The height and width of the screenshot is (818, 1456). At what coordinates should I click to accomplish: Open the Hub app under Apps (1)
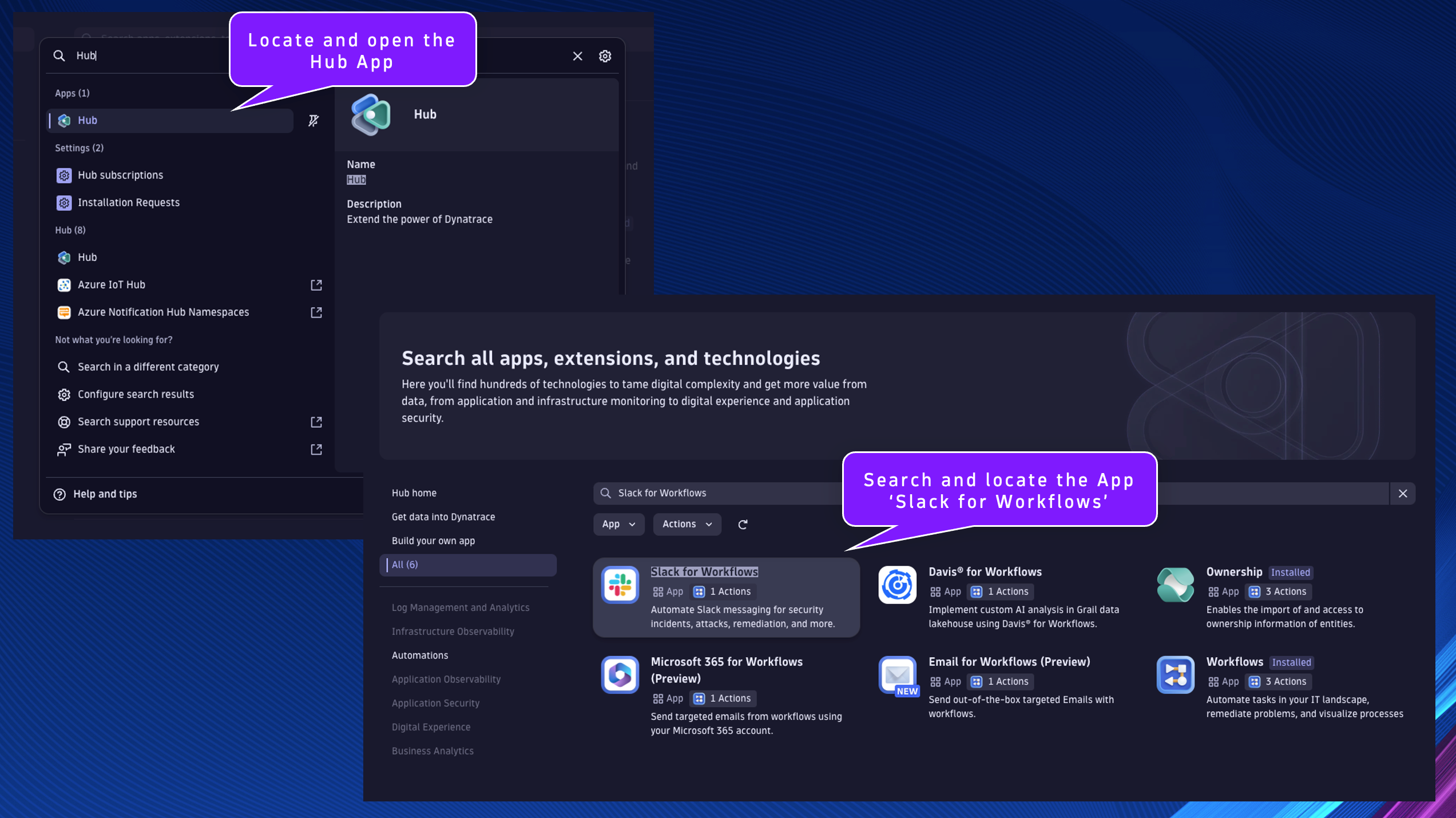[170, 120]
